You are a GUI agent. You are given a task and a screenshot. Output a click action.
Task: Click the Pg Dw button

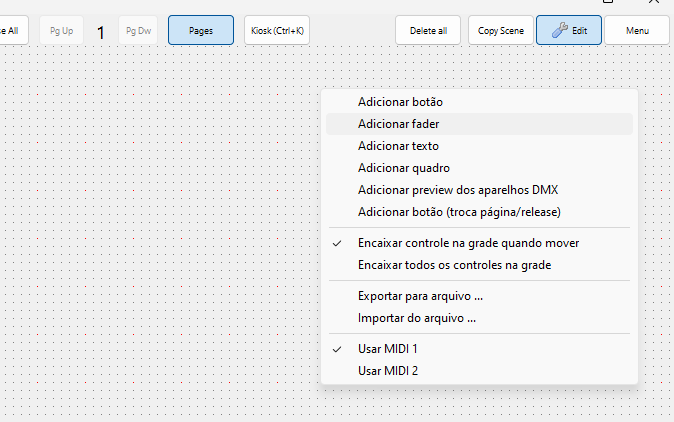(138, 30)
